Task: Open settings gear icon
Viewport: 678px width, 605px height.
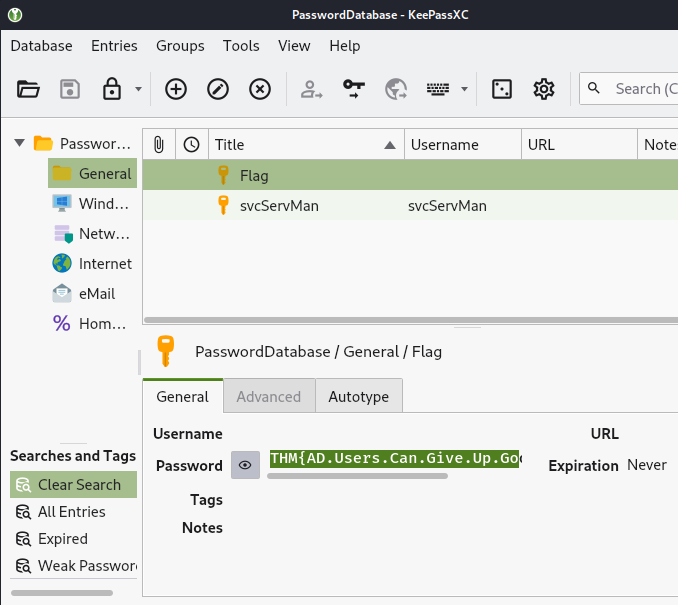Action: (x=544, y=90)
